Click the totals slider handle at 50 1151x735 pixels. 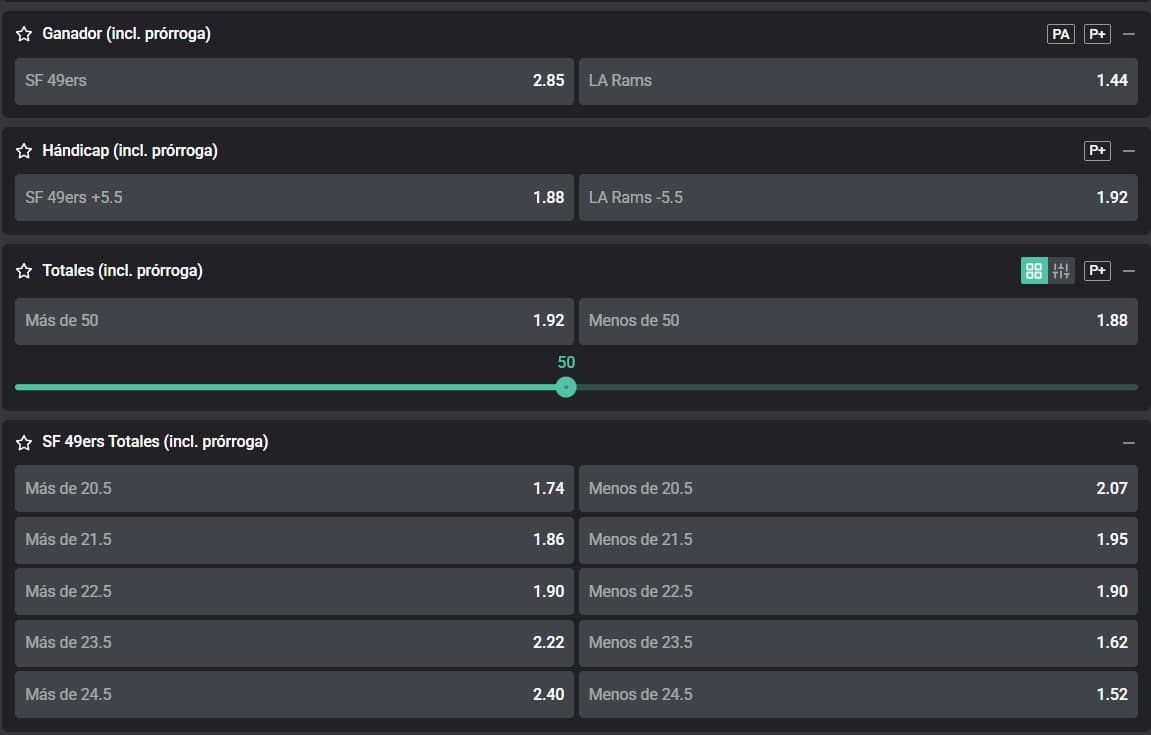pyautogui.click(x=566, y=387)
